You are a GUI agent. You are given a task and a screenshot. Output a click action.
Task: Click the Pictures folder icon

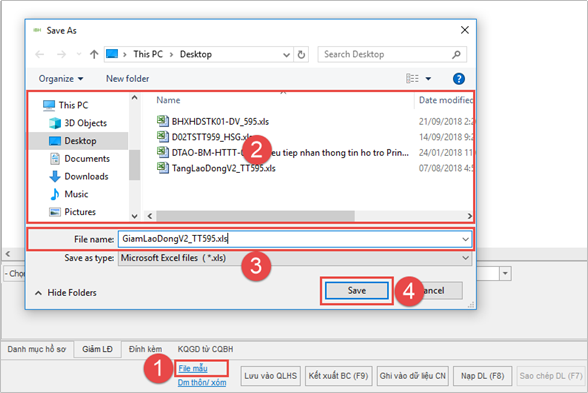coord(55,212)
